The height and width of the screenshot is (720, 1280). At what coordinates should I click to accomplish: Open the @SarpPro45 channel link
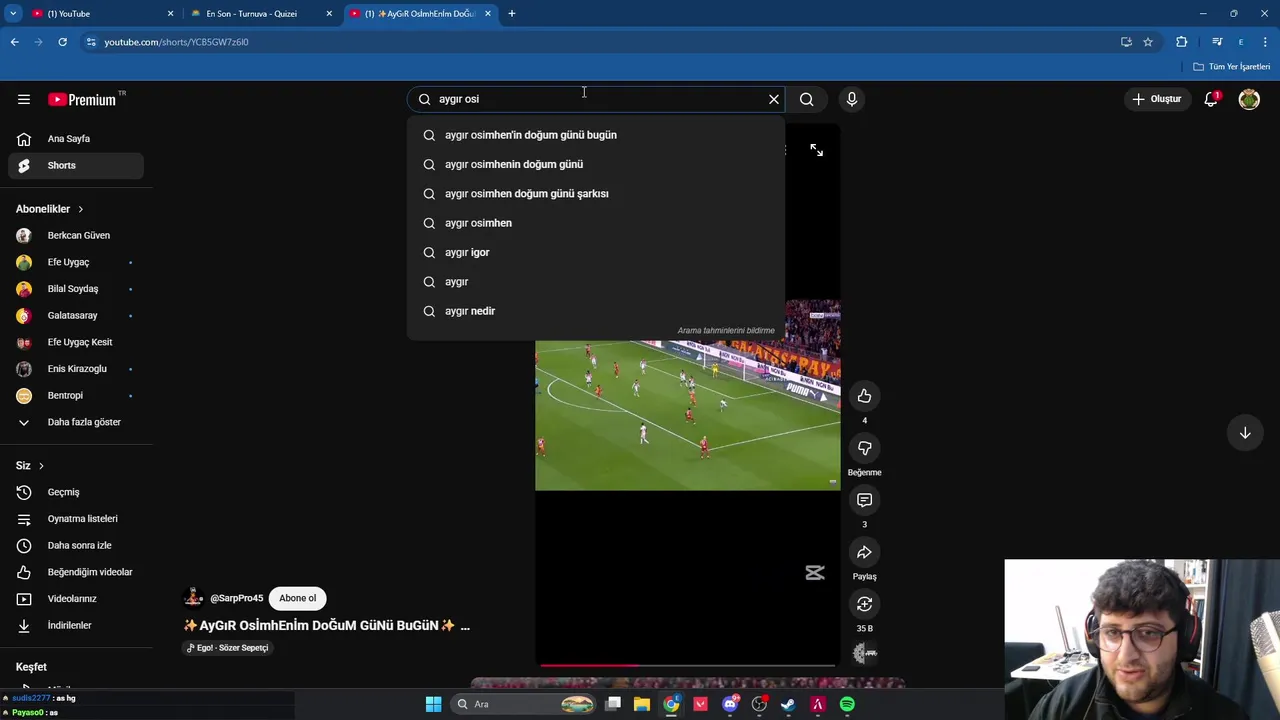[x=237, y=598]
